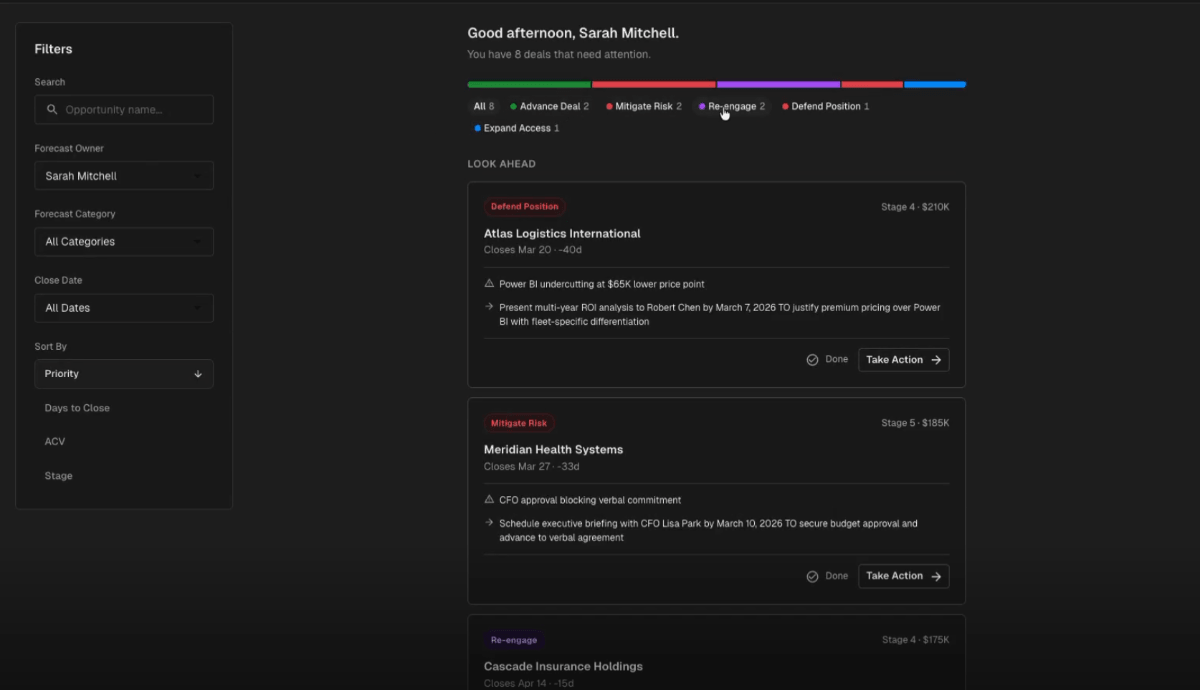Image resolution: width=1200 pixels, height=690 pixels.
Task: Click the purple dot beside Re-engage filter
Action: [702, 106]
